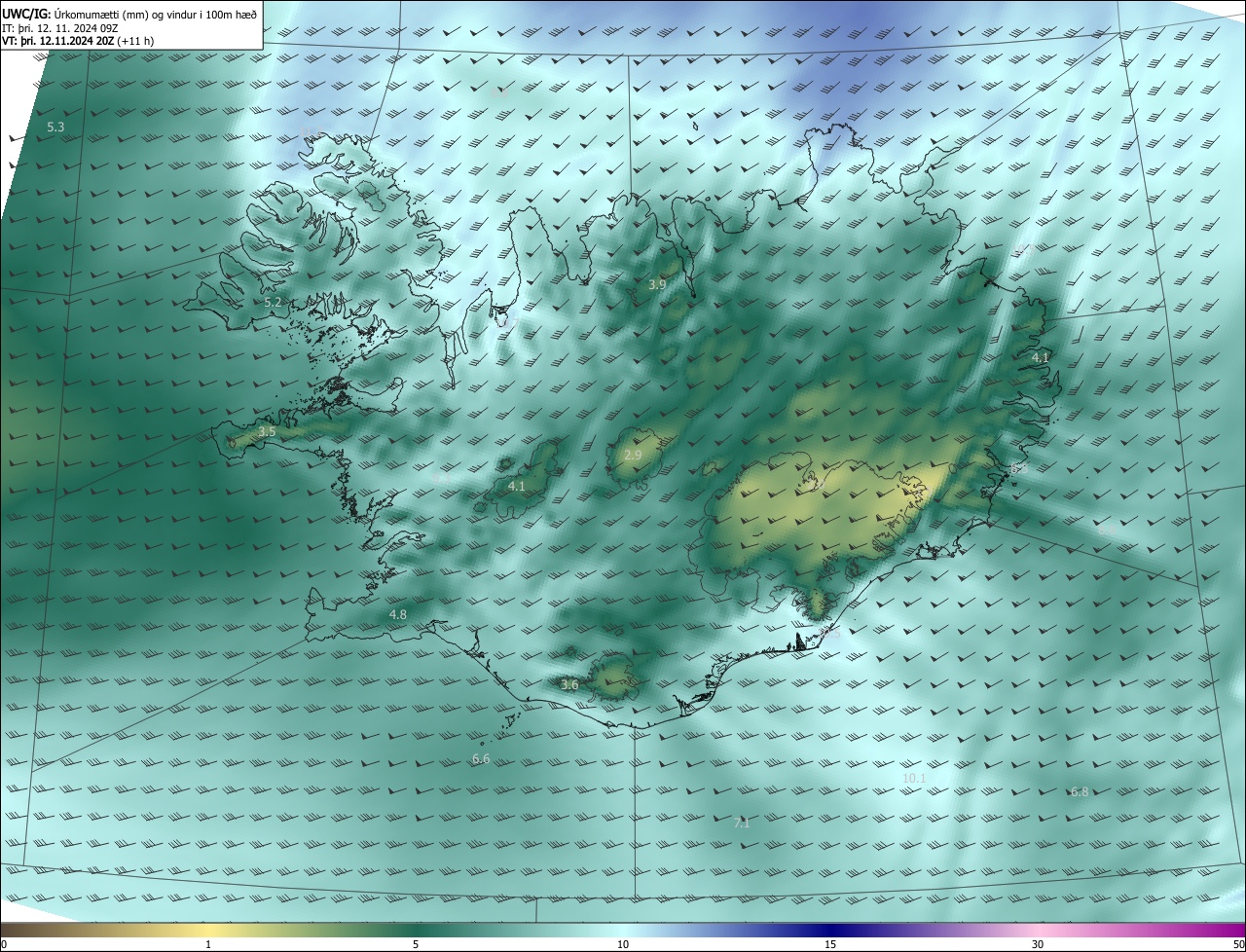Pick the dark green segment of the color scale
The width and height of the screenshot is (1246, 952).
pos(416,929)
